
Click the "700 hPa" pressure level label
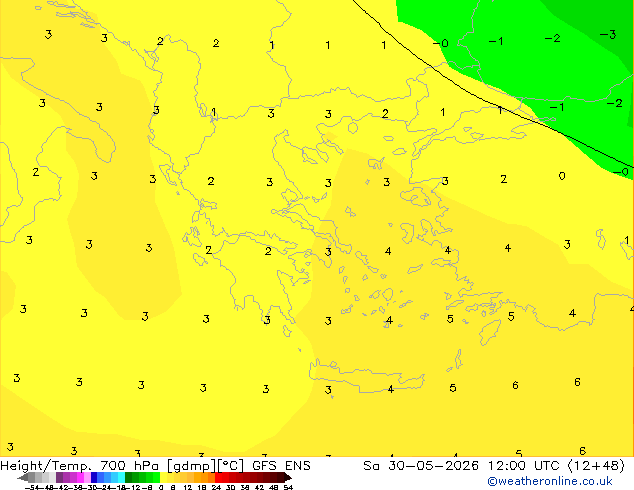point(129,466)
